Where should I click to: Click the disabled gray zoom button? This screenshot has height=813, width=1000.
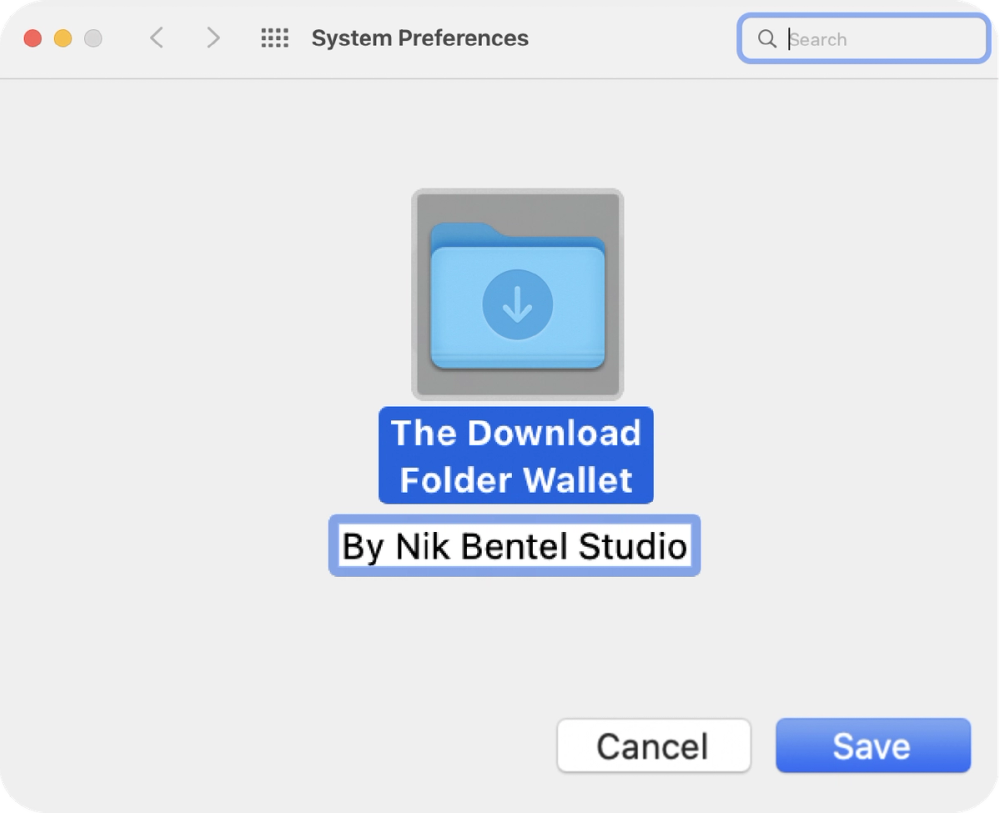point(93,38)
